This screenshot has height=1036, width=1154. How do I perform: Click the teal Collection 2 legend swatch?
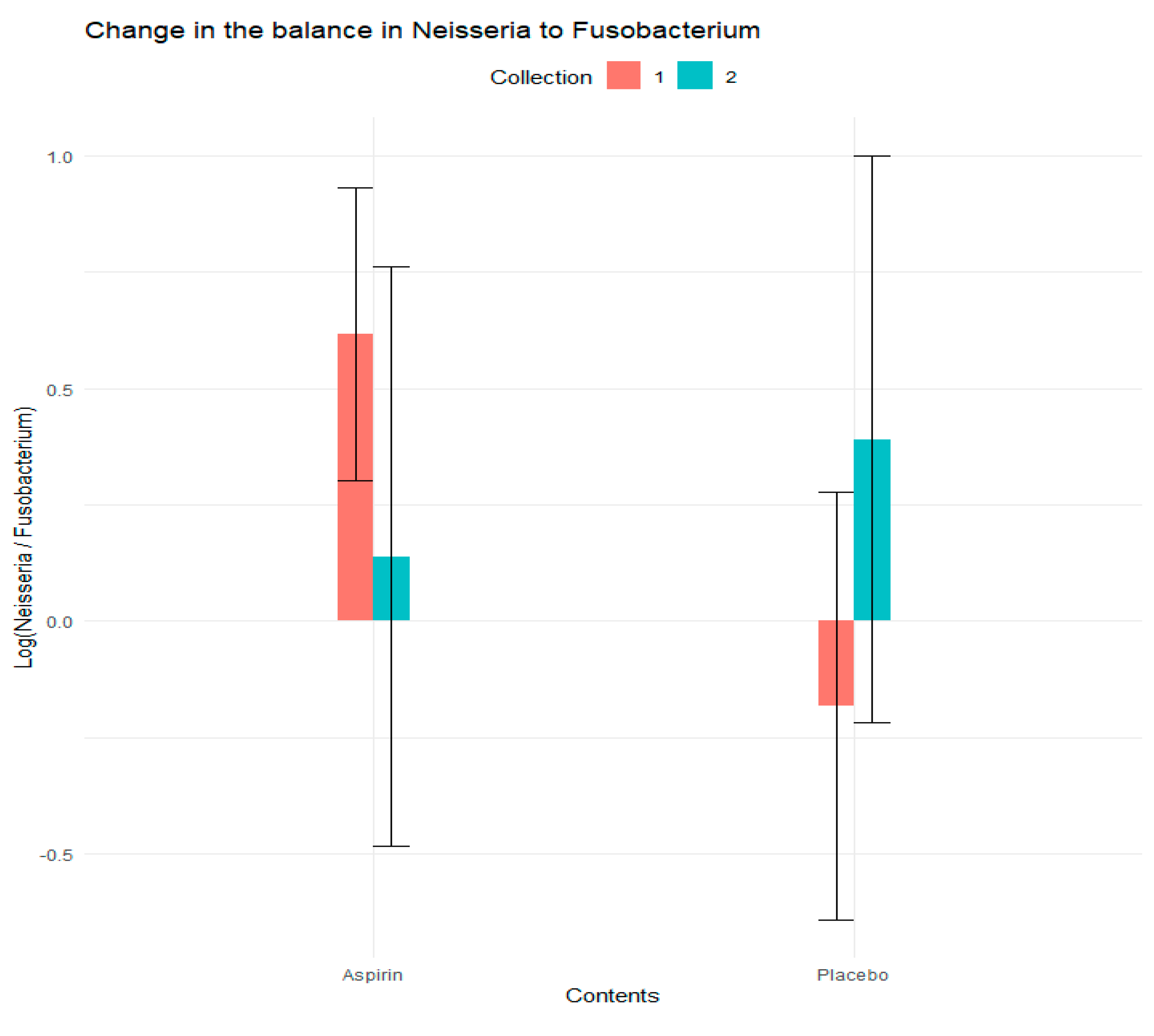[x=694, y=75]
